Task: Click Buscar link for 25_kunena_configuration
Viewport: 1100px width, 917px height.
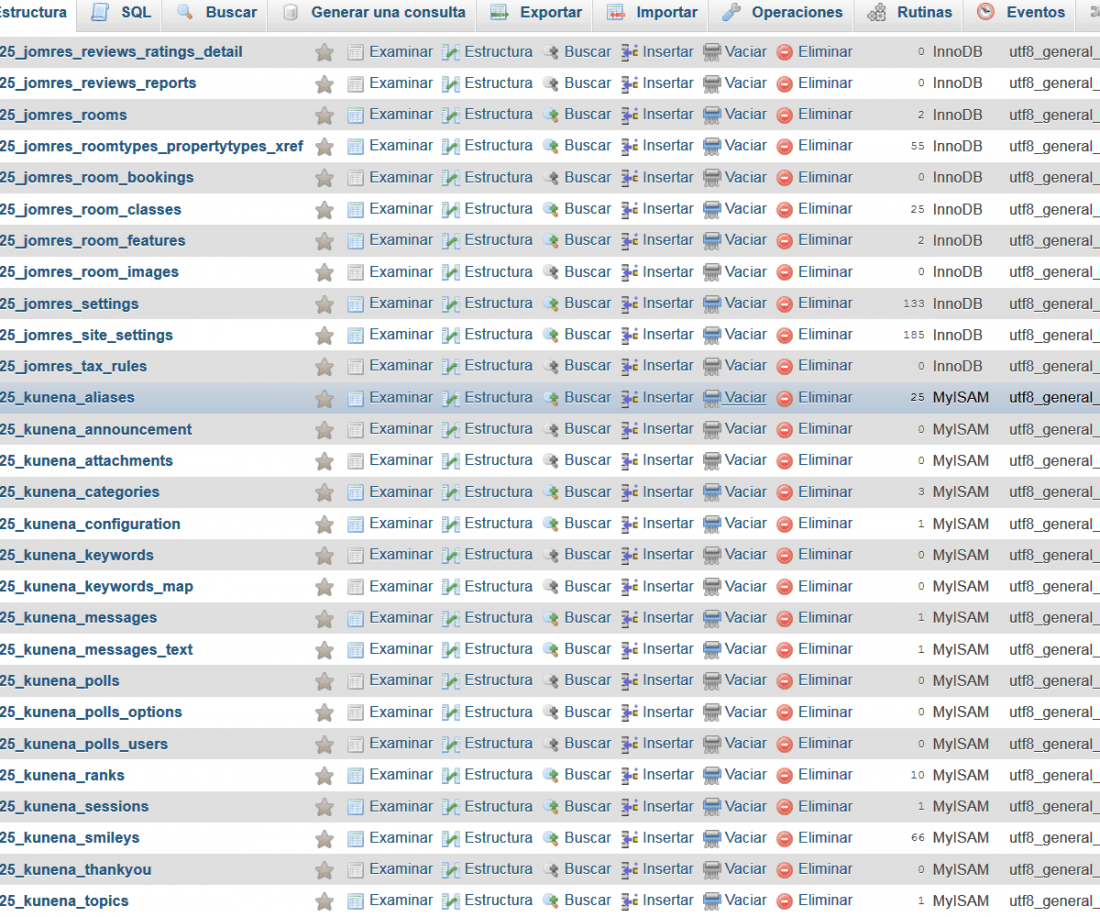Action: (588, 523)
